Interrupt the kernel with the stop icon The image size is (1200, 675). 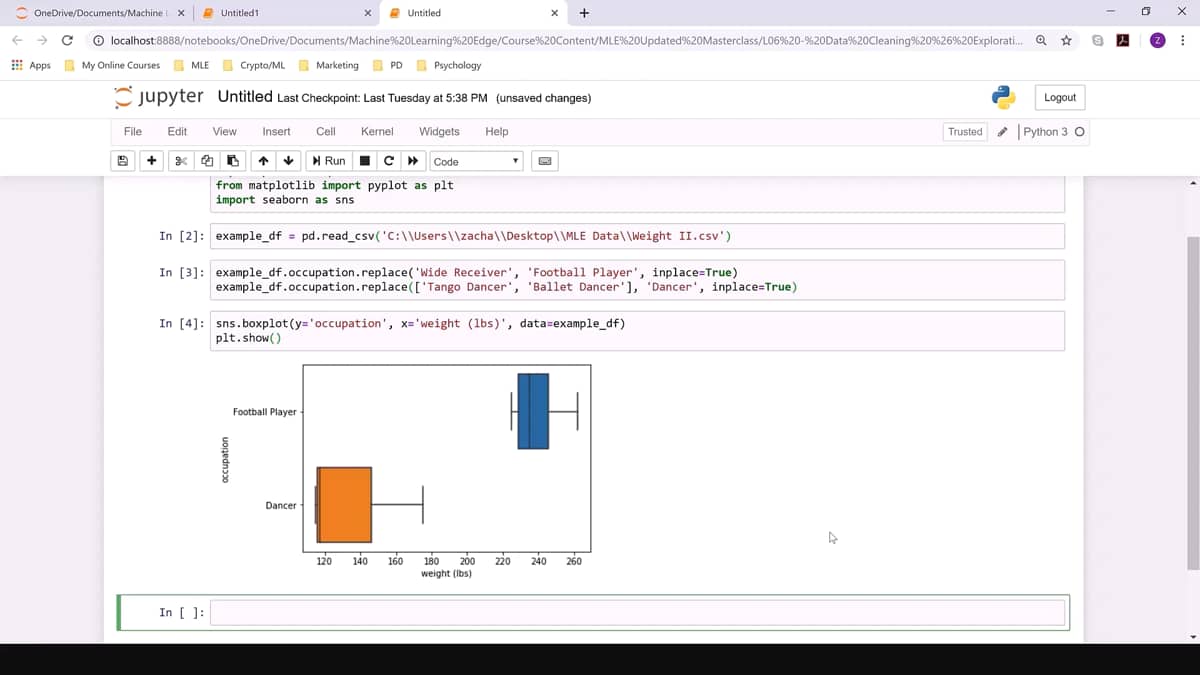365,161
